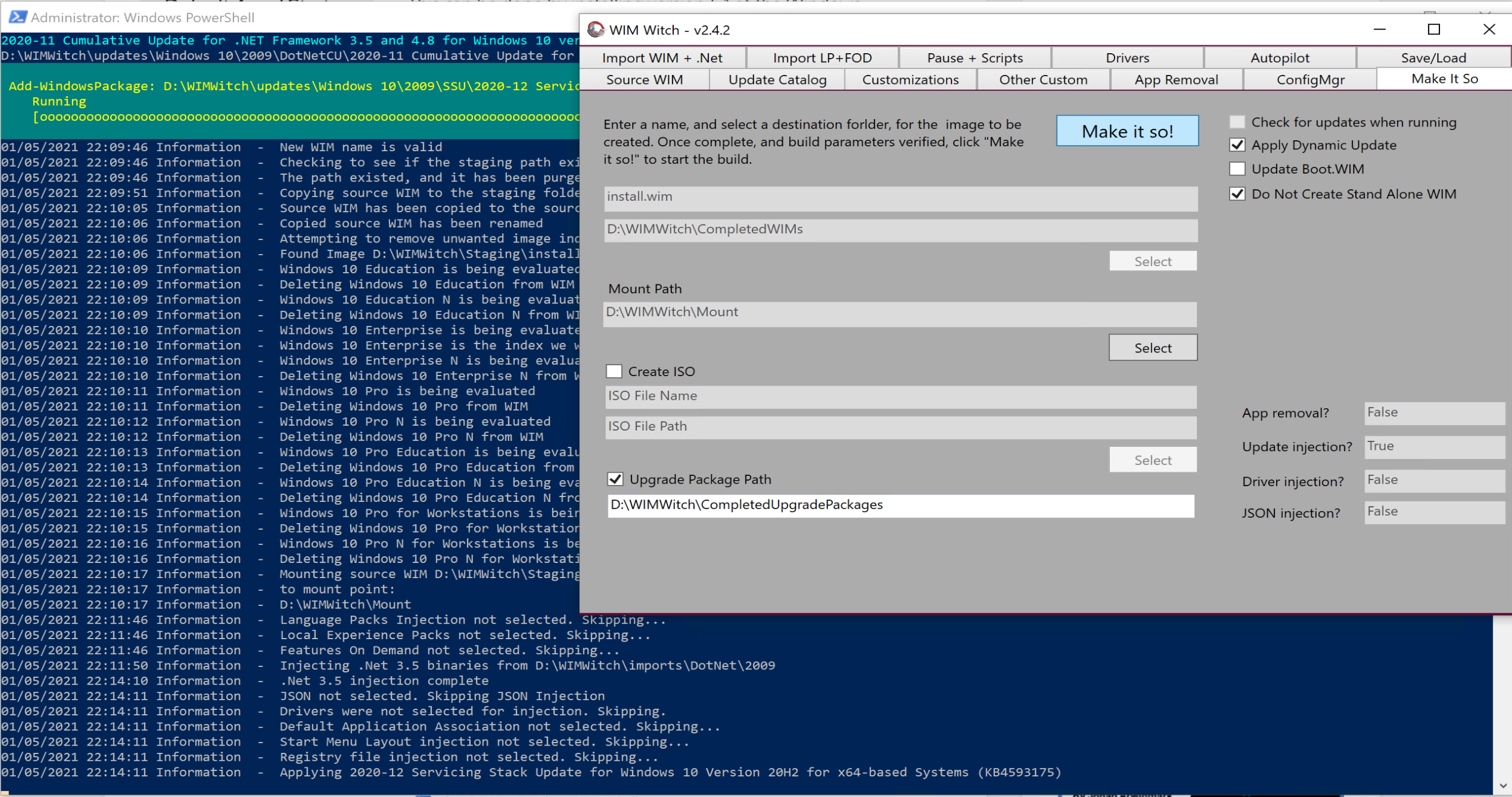Viewport: 1512px width, 797px height.
Task: Minimize the WIM Witch window
Action: tap(1379, 30)
